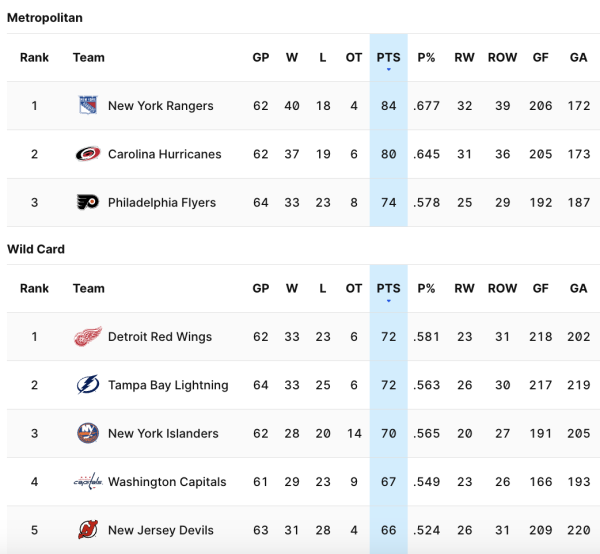600x554 pixels.
Task: Open the Washington Capitals team link
Action: (x=166, y=482)
